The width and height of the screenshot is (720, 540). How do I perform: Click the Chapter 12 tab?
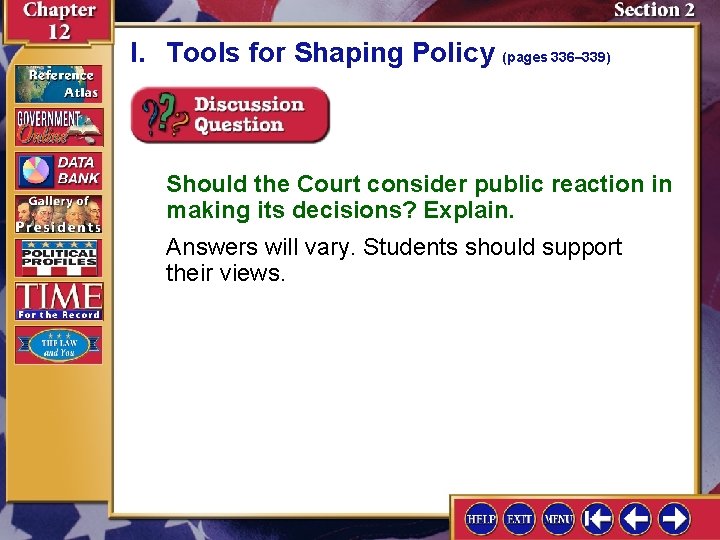[x=59, y=21]
